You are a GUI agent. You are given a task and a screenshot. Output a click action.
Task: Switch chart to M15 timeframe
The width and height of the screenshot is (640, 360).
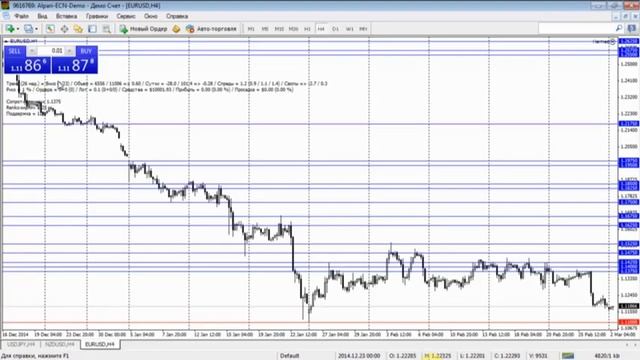pyautogui.click(x=279, y=29)
